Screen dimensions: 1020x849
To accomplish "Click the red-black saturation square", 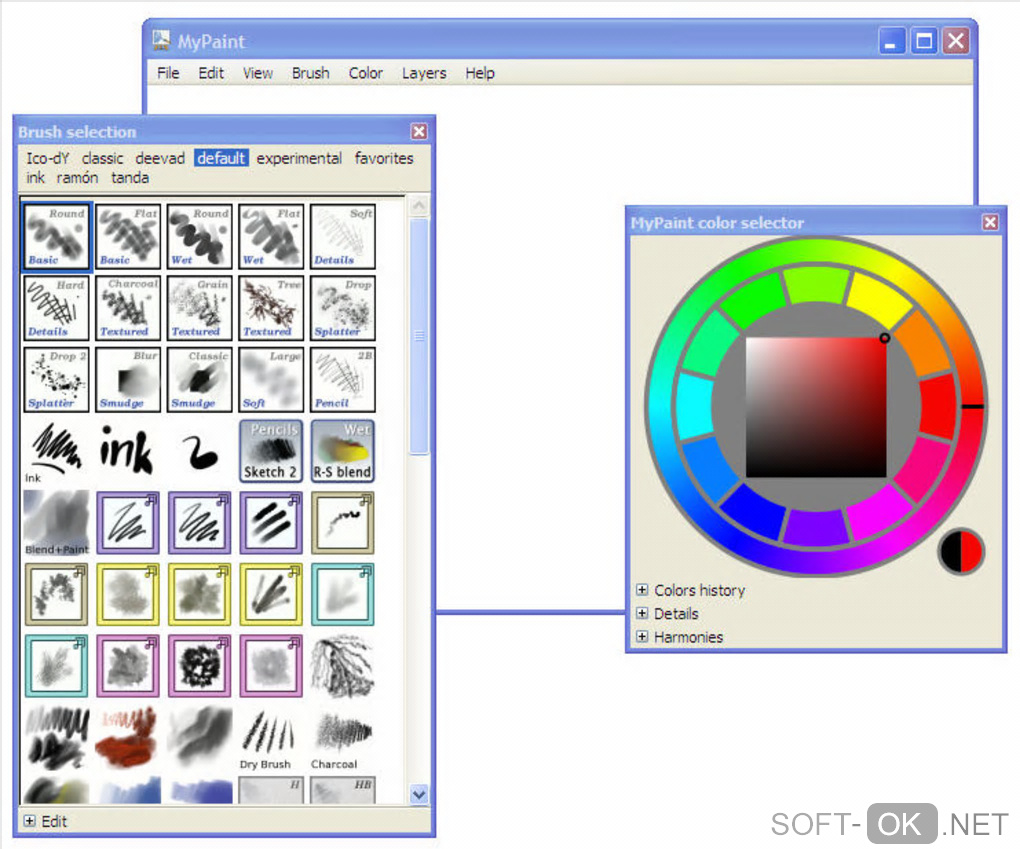I will pos(816,407).
